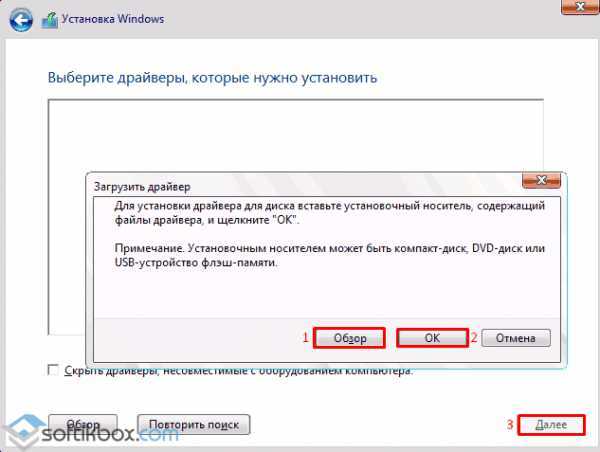Click Обзор in the main setup window
The height and width of the screenshot is (452, 600).
(x=83, y=424)
